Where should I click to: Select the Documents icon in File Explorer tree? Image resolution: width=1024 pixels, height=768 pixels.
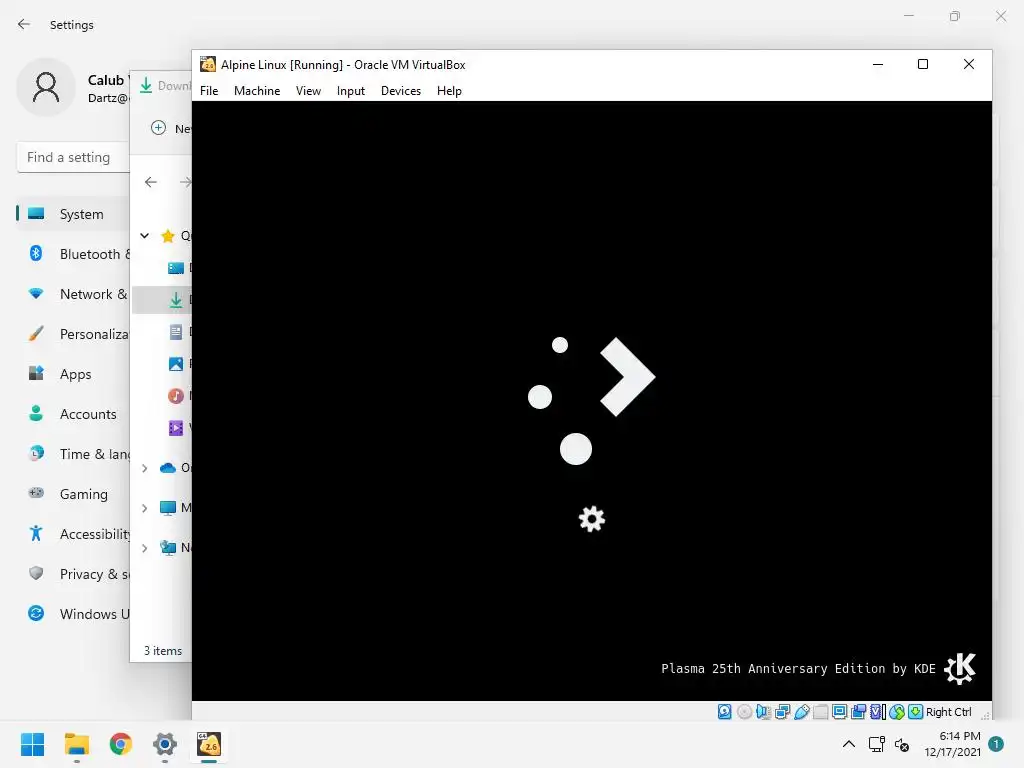tap(176, 332)
